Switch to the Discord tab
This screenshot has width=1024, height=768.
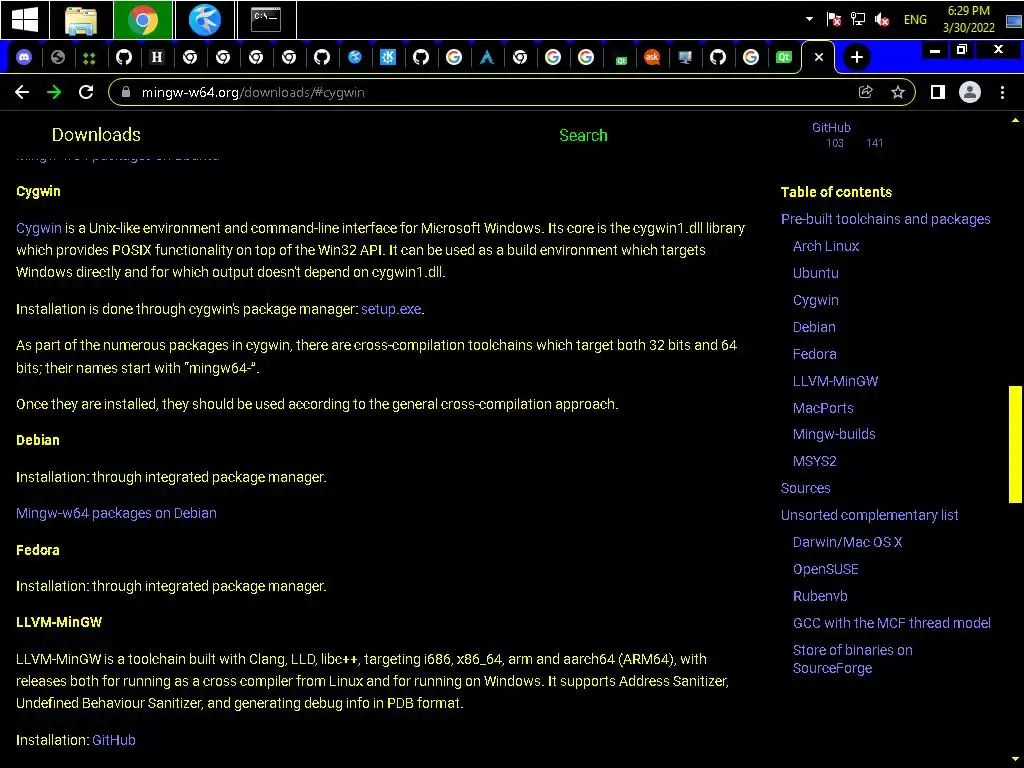coord(24,57)
